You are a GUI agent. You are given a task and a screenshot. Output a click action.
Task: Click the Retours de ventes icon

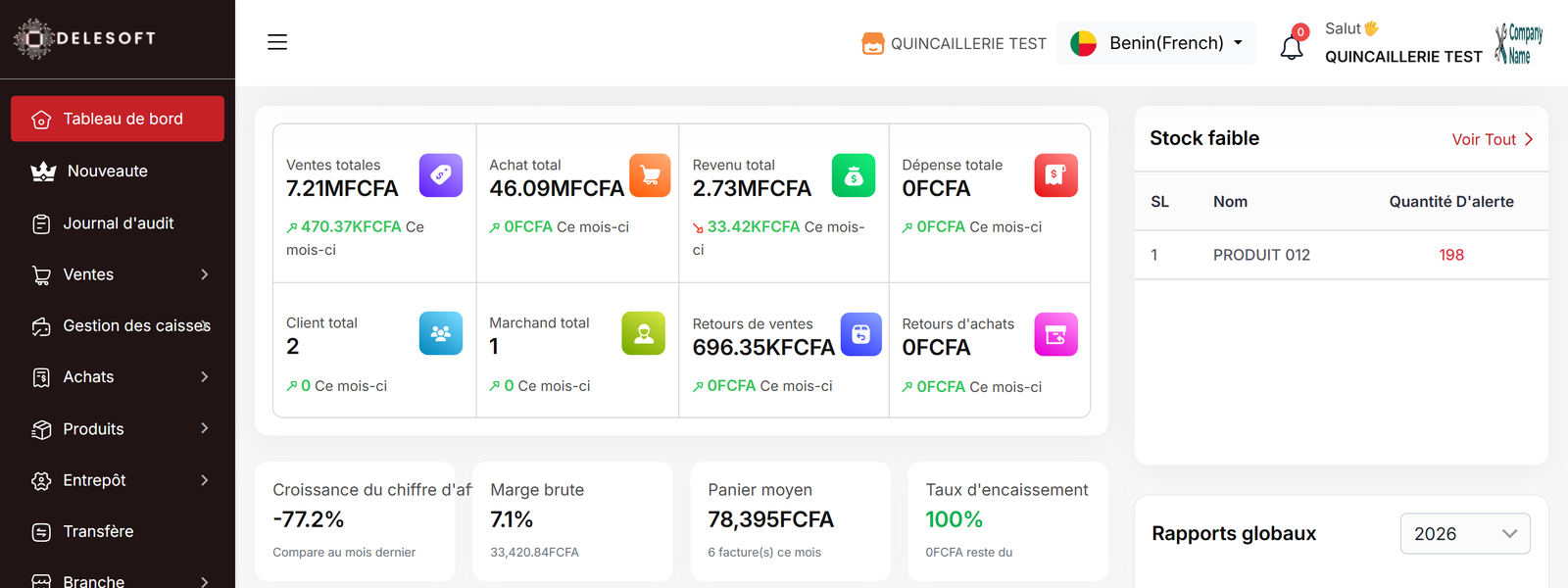click(860, 334)
